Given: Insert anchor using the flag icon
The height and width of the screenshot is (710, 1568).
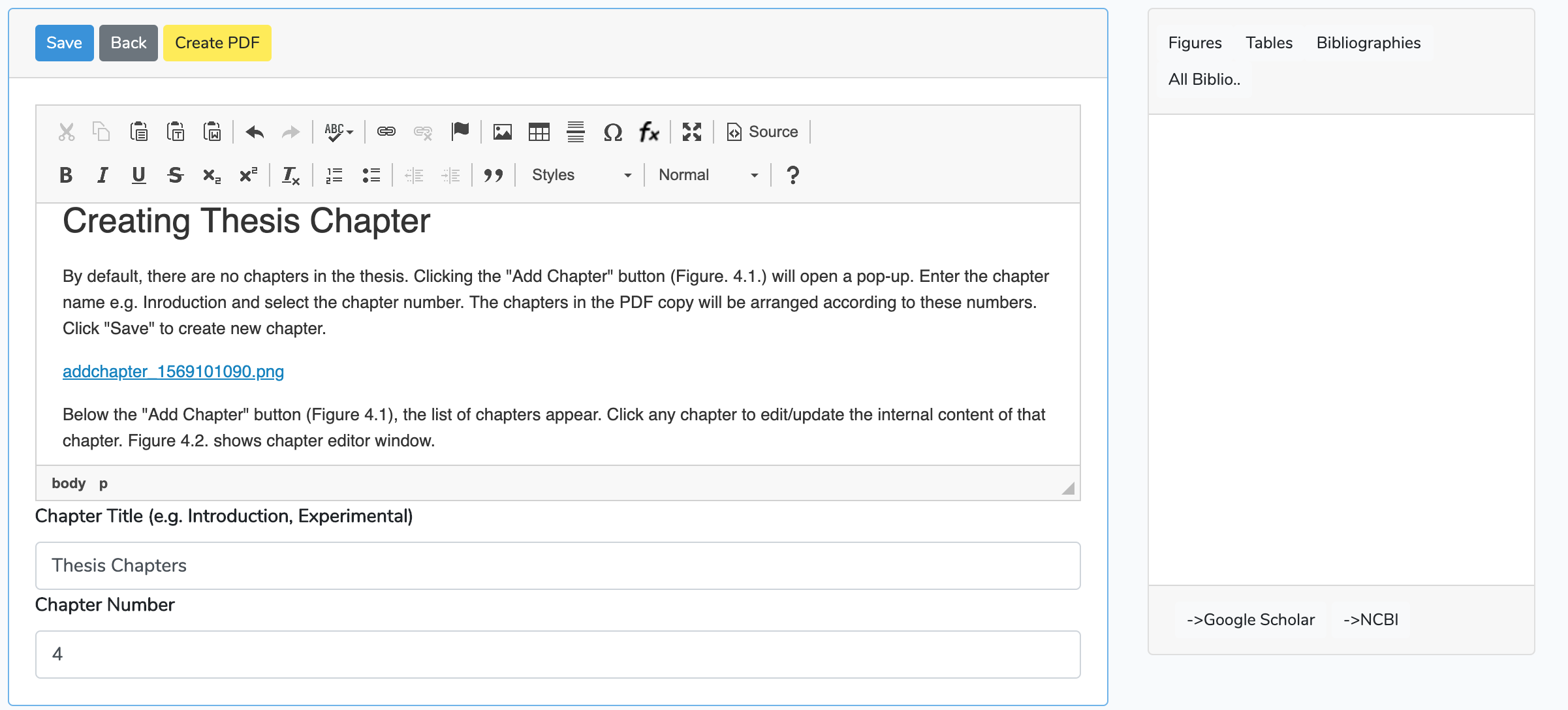Looking at the screenshot, I should tap(460, 132).
